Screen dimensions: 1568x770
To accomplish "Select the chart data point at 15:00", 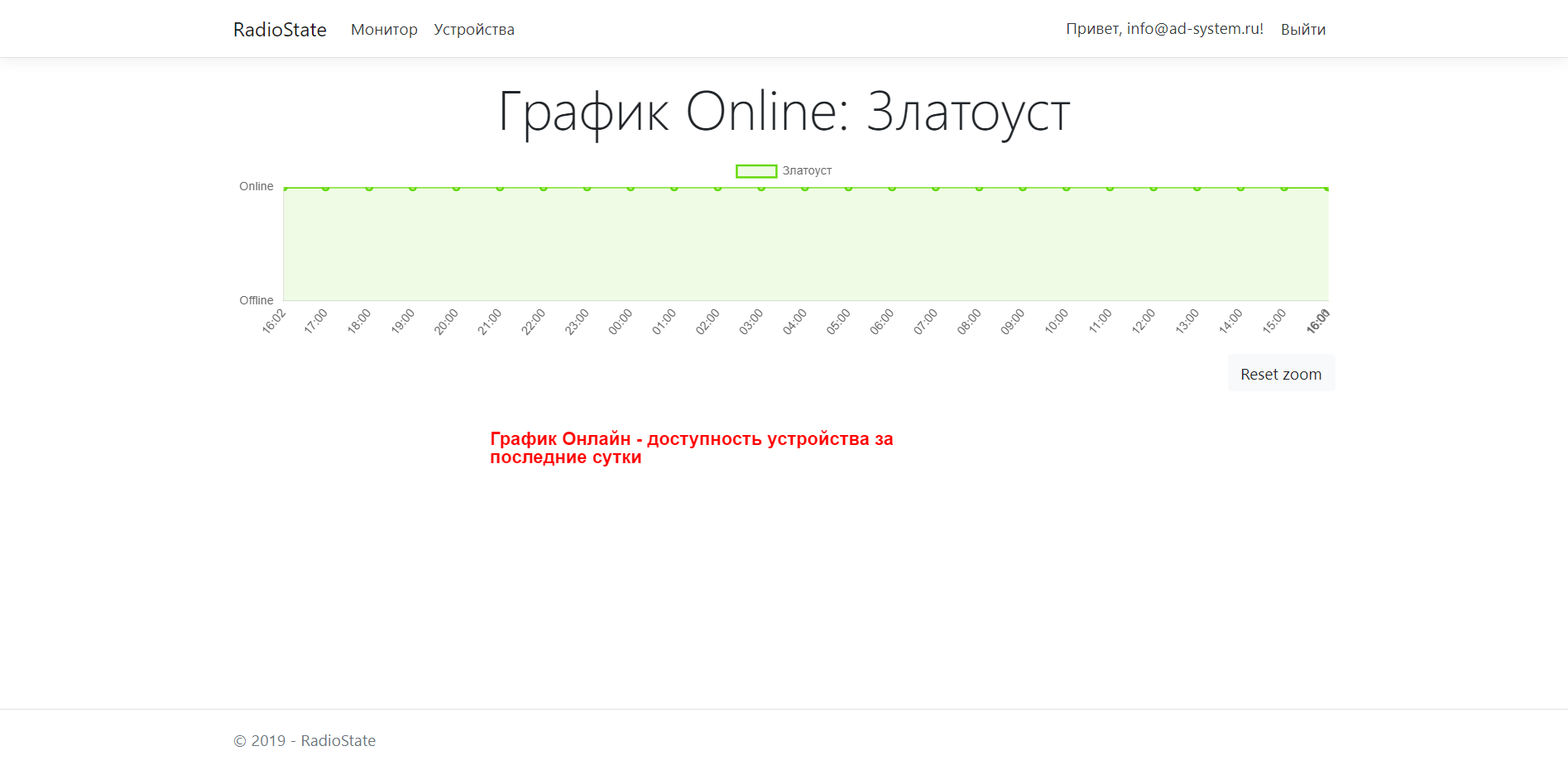I will 1284,188.
